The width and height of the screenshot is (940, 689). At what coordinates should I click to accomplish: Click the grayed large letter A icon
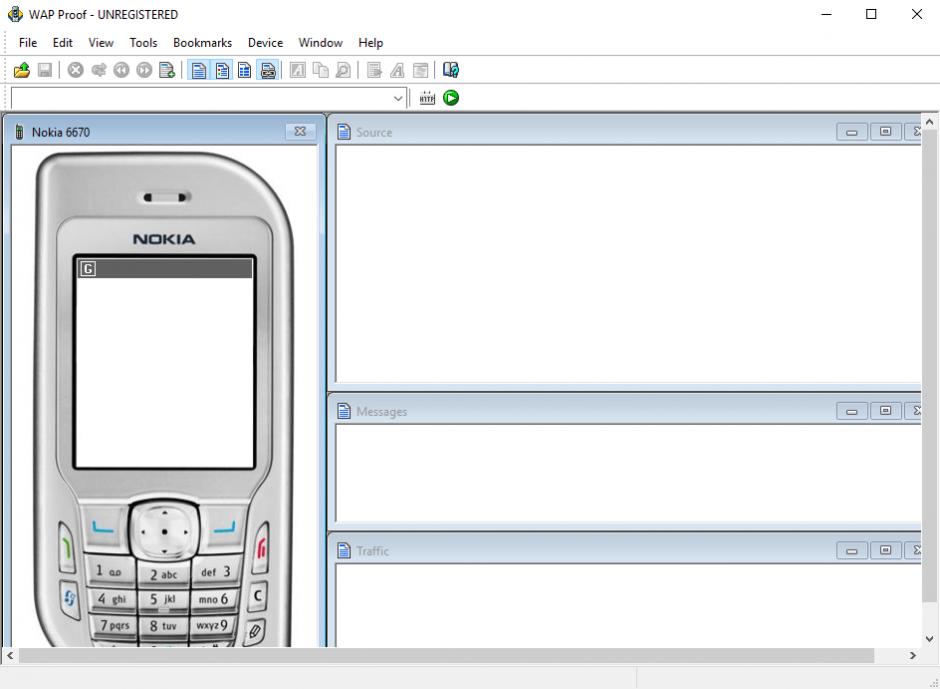397,70
